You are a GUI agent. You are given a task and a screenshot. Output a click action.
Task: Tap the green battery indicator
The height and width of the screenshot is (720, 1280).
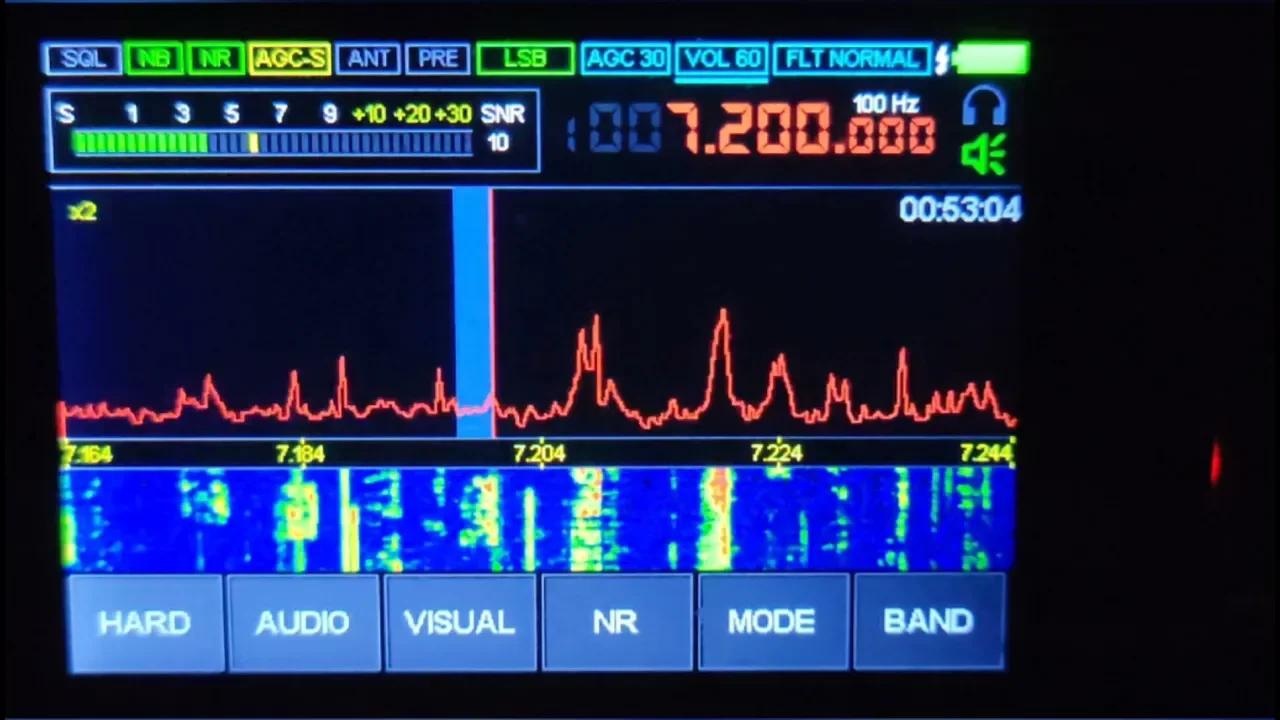992,58
